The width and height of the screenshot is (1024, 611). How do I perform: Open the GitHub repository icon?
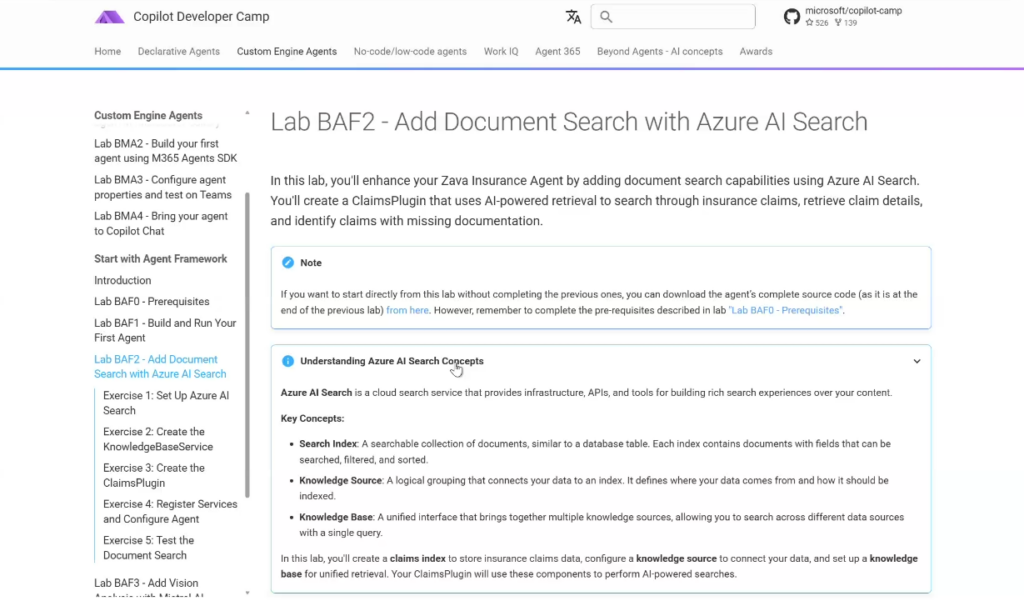792,17
